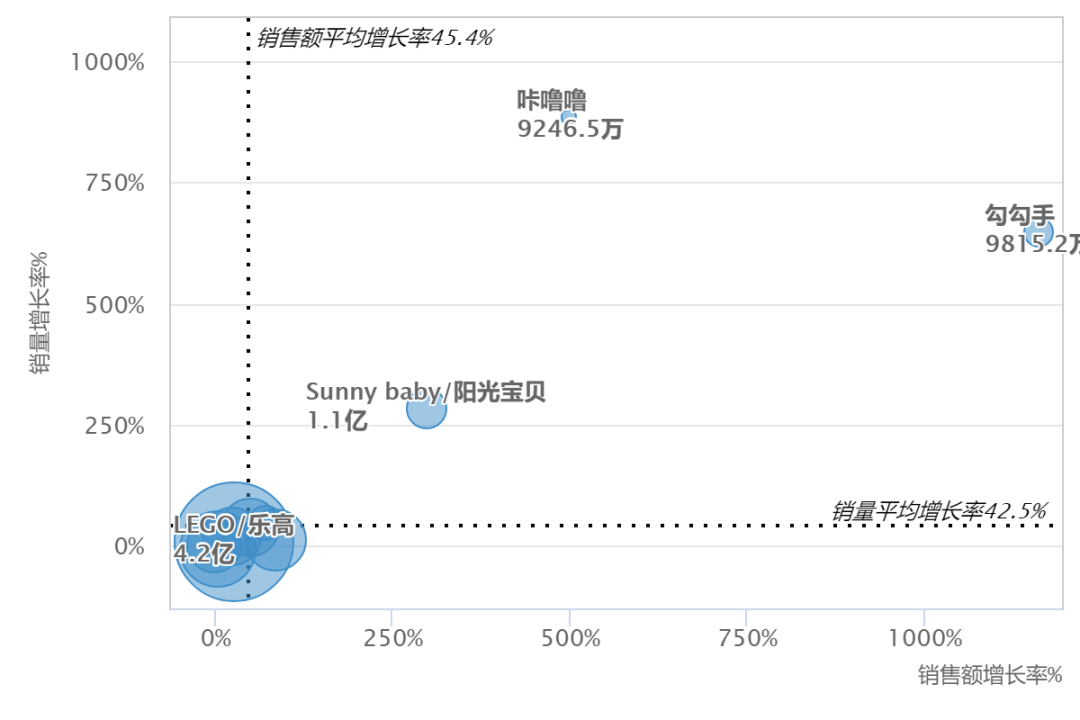
Task: Click the 咔噜噜 bubble data point
Action: 569,118
